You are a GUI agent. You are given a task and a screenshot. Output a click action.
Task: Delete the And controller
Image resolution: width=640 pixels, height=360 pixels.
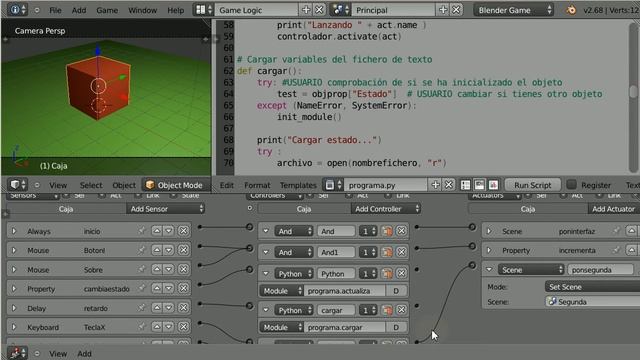click(402, 231)
